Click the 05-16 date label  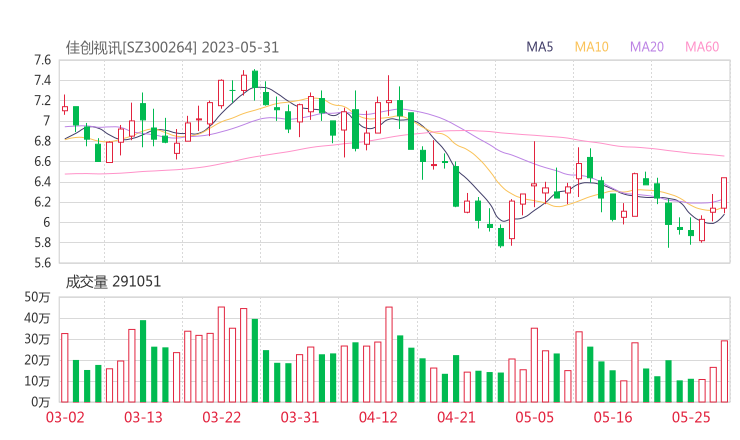(613, 417)
